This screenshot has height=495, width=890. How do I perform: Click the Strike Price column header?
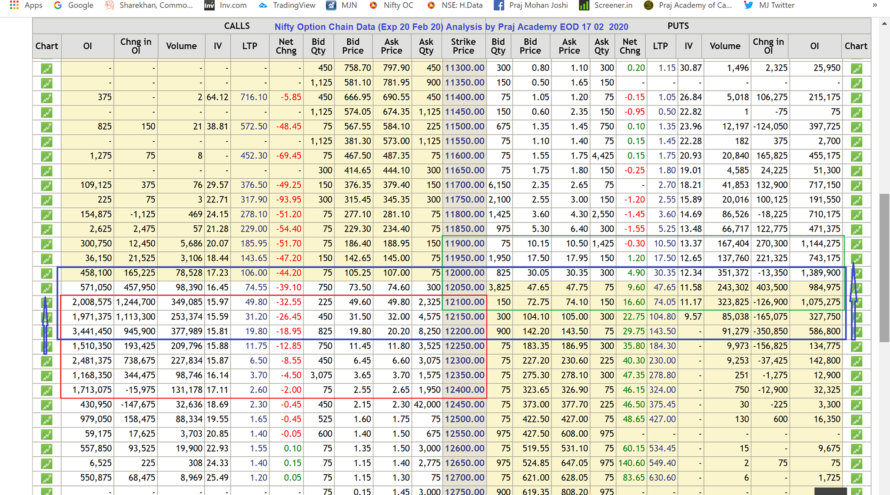(463, 46)
